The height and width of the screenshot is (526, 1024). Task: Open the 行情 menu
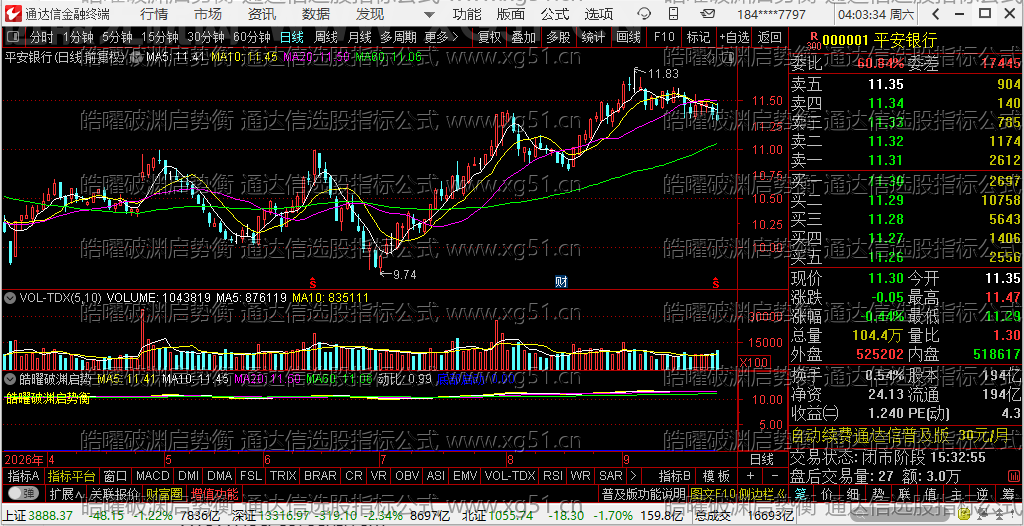[153, 14]
